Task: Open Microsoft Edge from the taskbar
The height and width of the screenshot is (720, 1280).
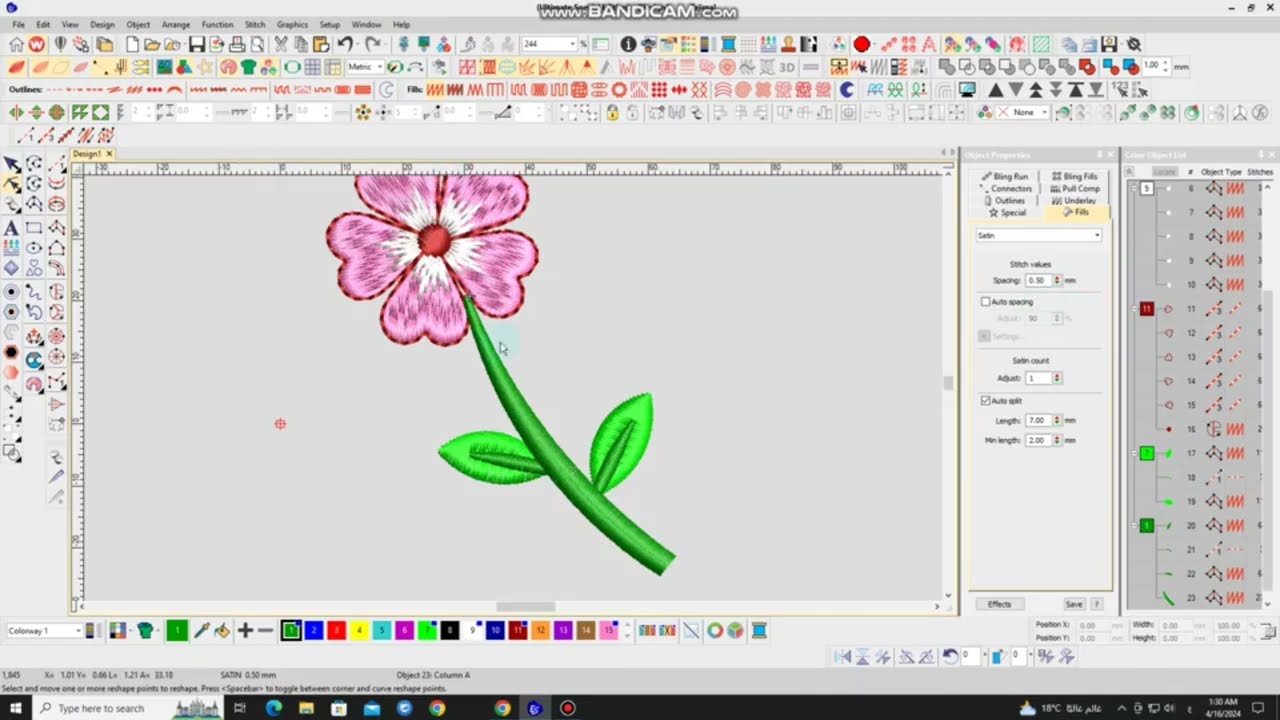Action: pos(274,708)
